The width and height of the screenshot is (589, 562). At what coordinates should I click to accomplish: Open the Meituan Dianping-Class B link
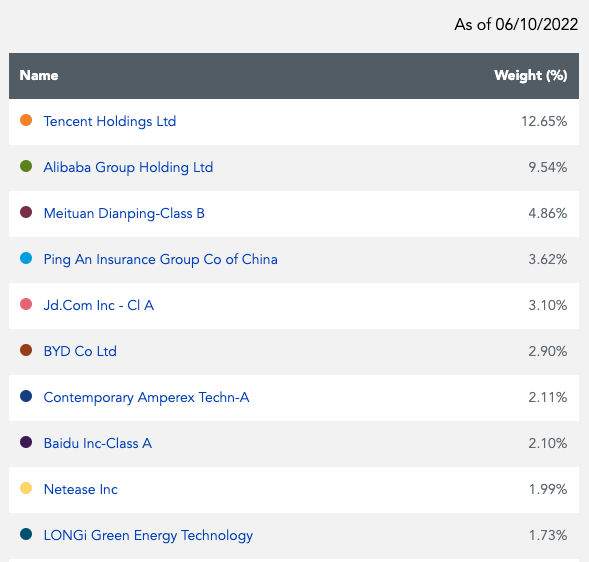tap(124, 213)
